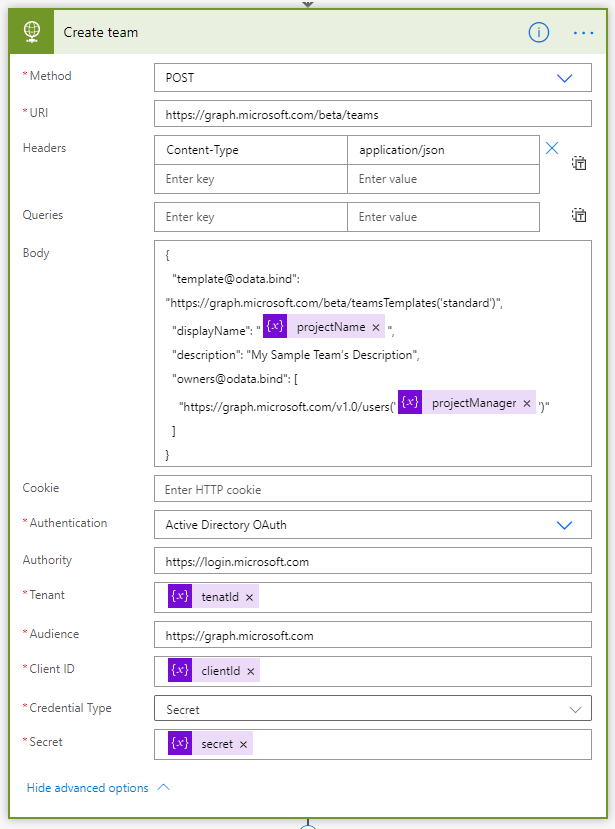Click the HTTP globe action icon

32,32
